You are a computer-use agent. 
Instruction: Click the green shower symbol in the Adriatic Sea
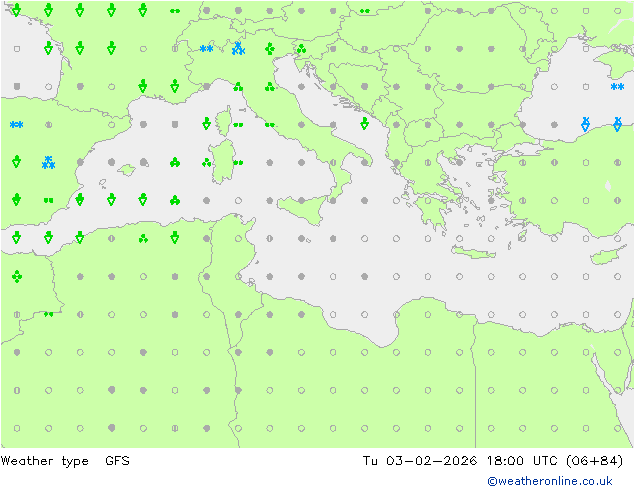tap(364, 123)
